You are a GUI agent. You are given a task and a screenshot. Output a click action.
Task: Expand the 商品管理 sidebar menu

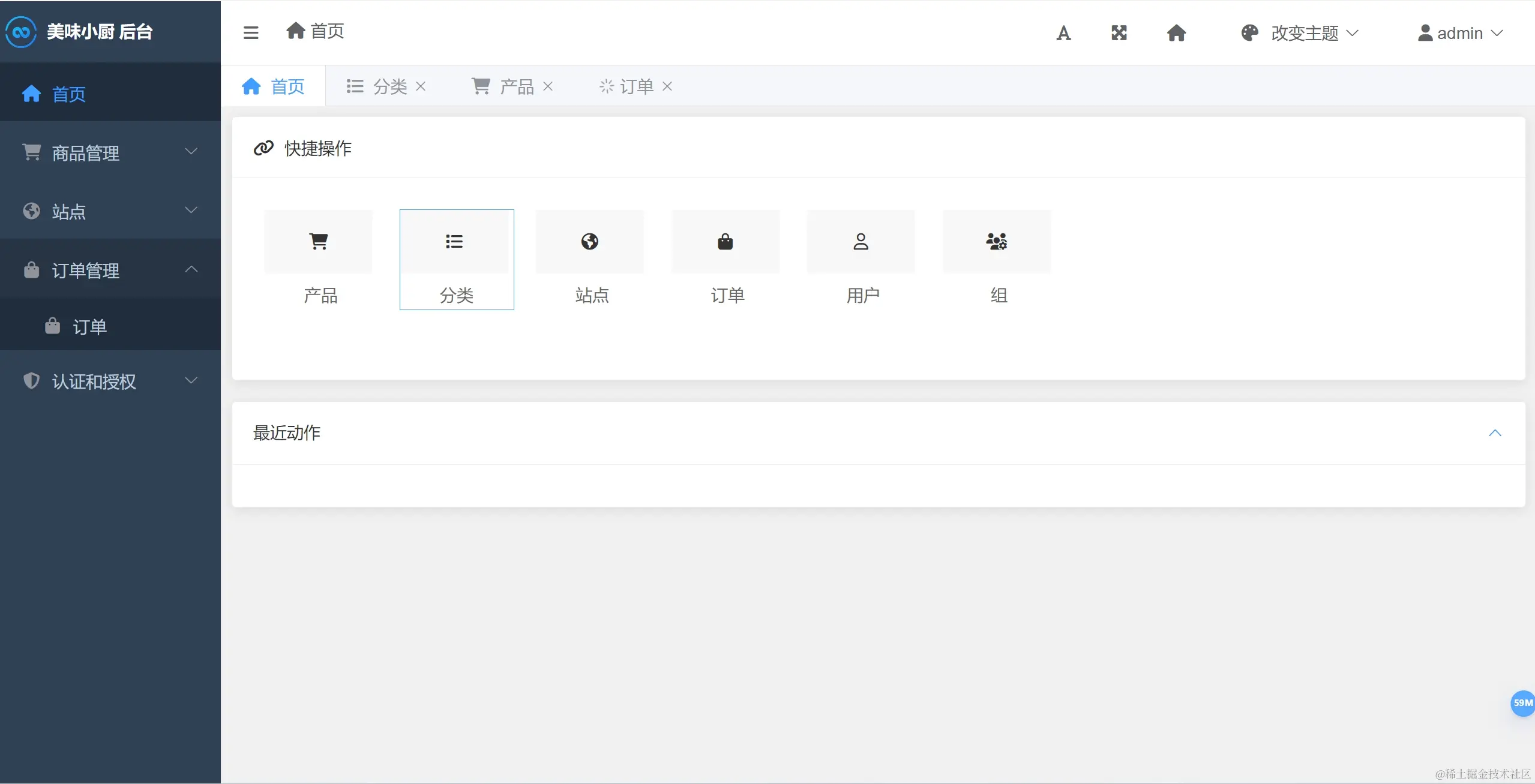pos(110,152)
